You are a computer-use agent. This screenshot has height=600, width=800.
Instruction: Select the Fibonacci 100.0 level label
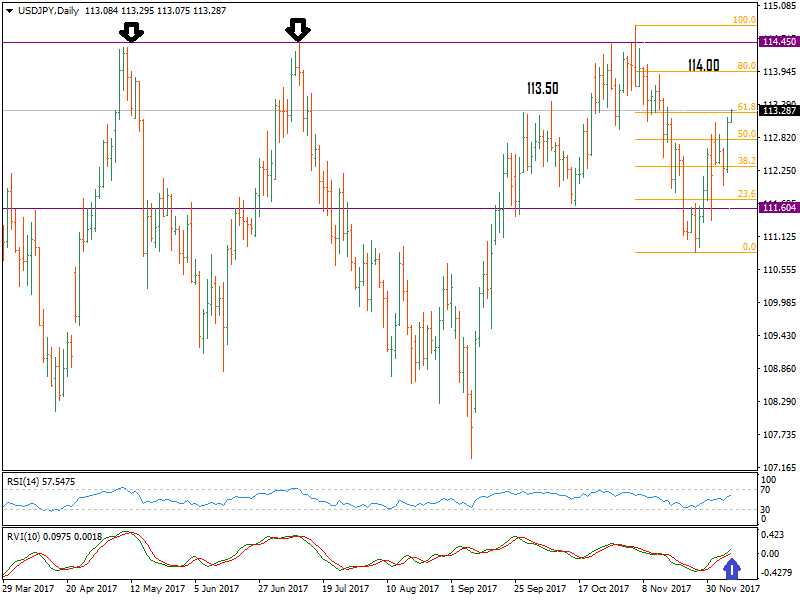743,20
